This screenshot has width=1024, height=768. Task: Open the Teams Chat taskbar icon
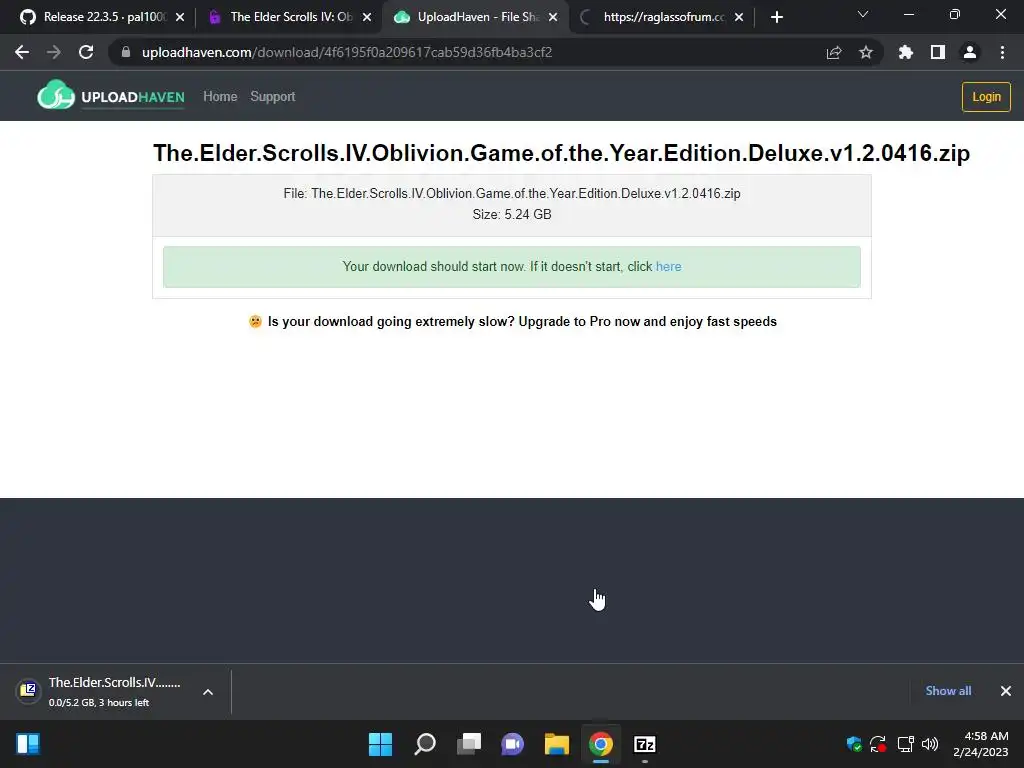click(x=513, y=744)
